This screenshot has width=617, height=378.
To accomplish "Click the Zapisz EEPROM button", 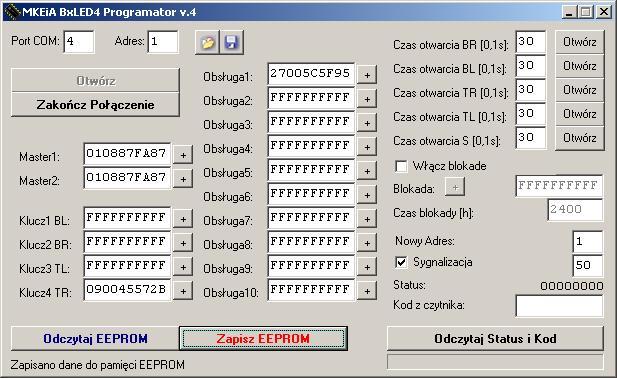I will coord(263,338).
